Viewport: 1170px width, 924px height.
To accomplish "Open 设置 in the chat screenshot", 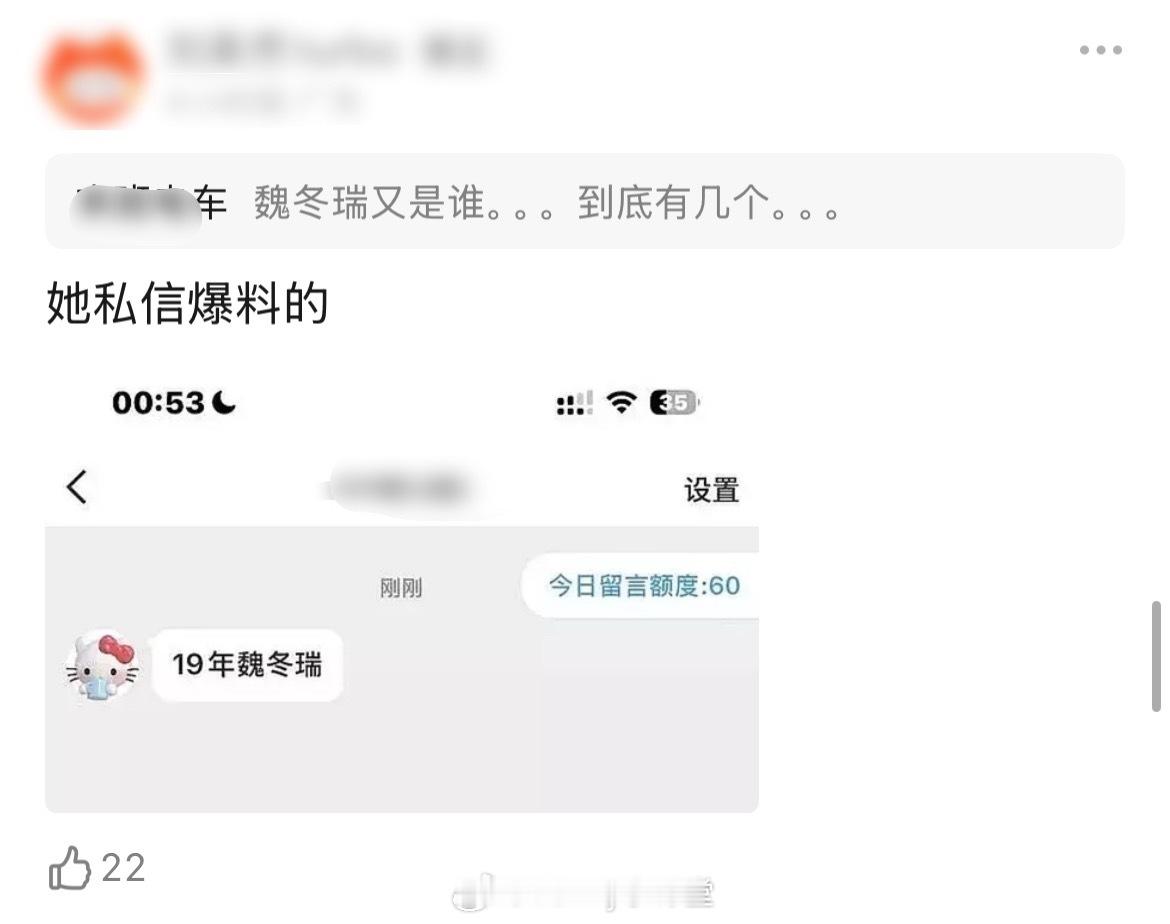I will (x=712, y=490).
